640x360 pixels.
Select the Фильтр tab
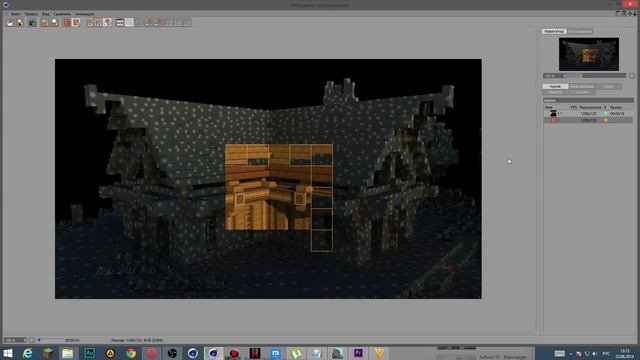(x=555, y=92)
